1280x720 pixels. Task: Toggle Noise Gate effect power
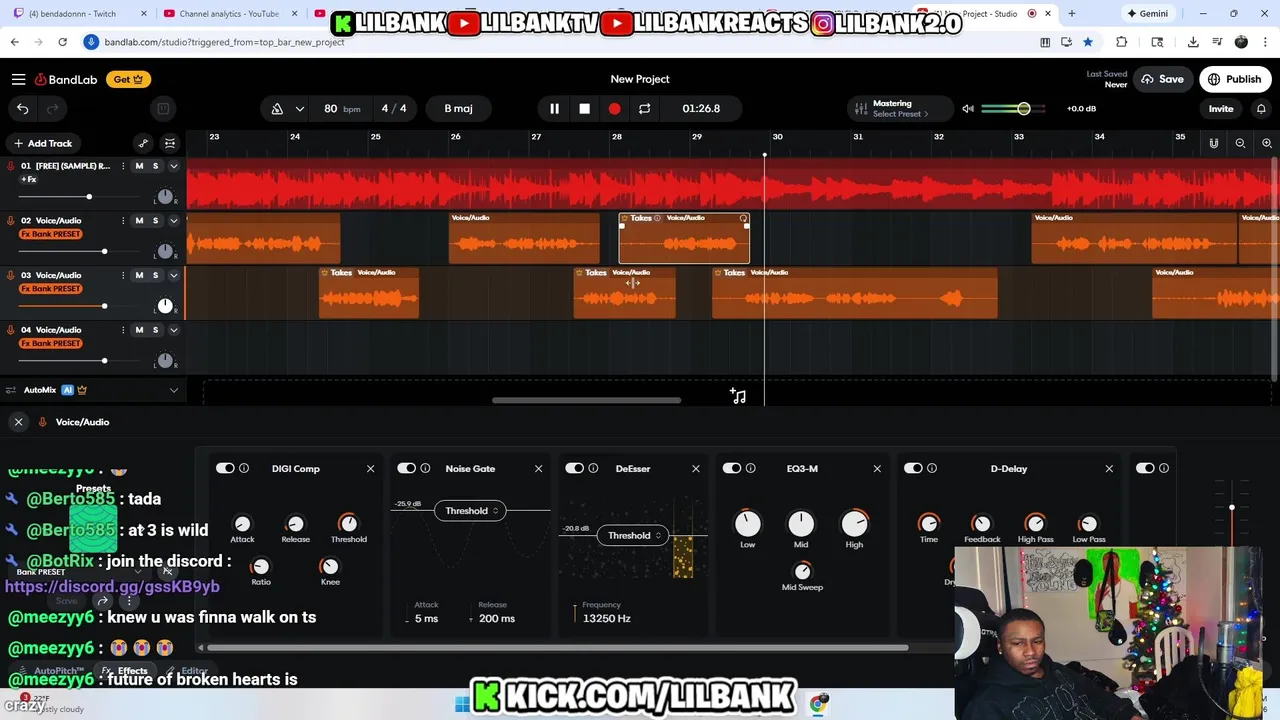tap(405, 468)
